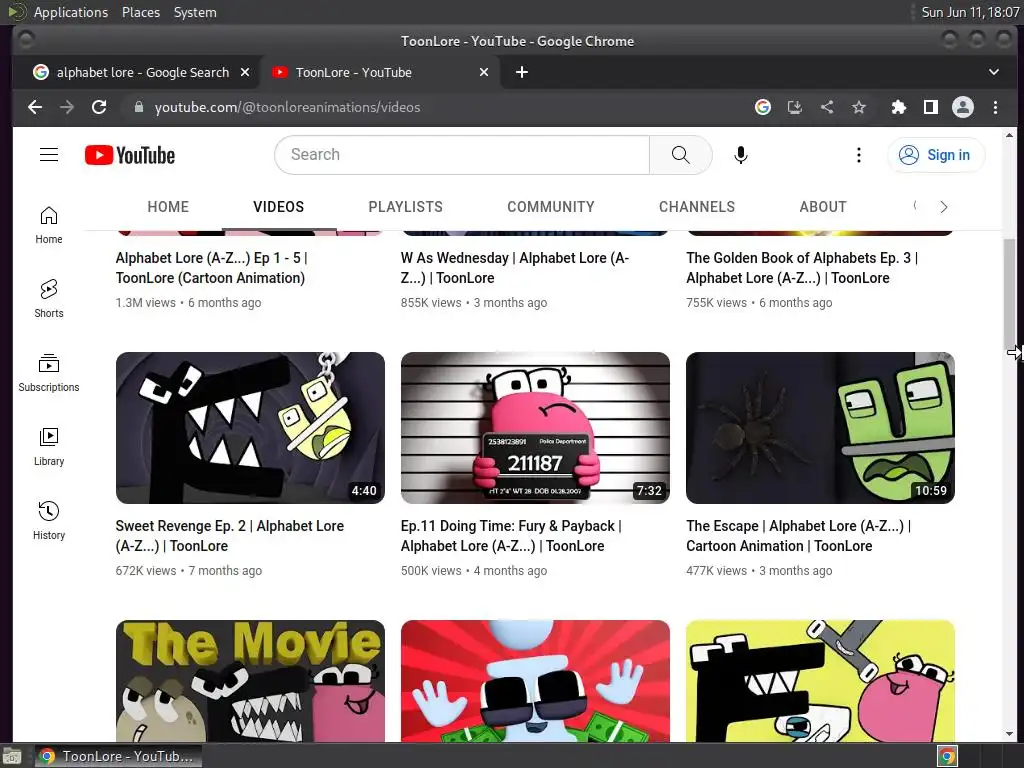Click the clock Sun Jun 11, 18:07
The height and width of the screenshot is (768, 1024).
[x=970, y=12]
